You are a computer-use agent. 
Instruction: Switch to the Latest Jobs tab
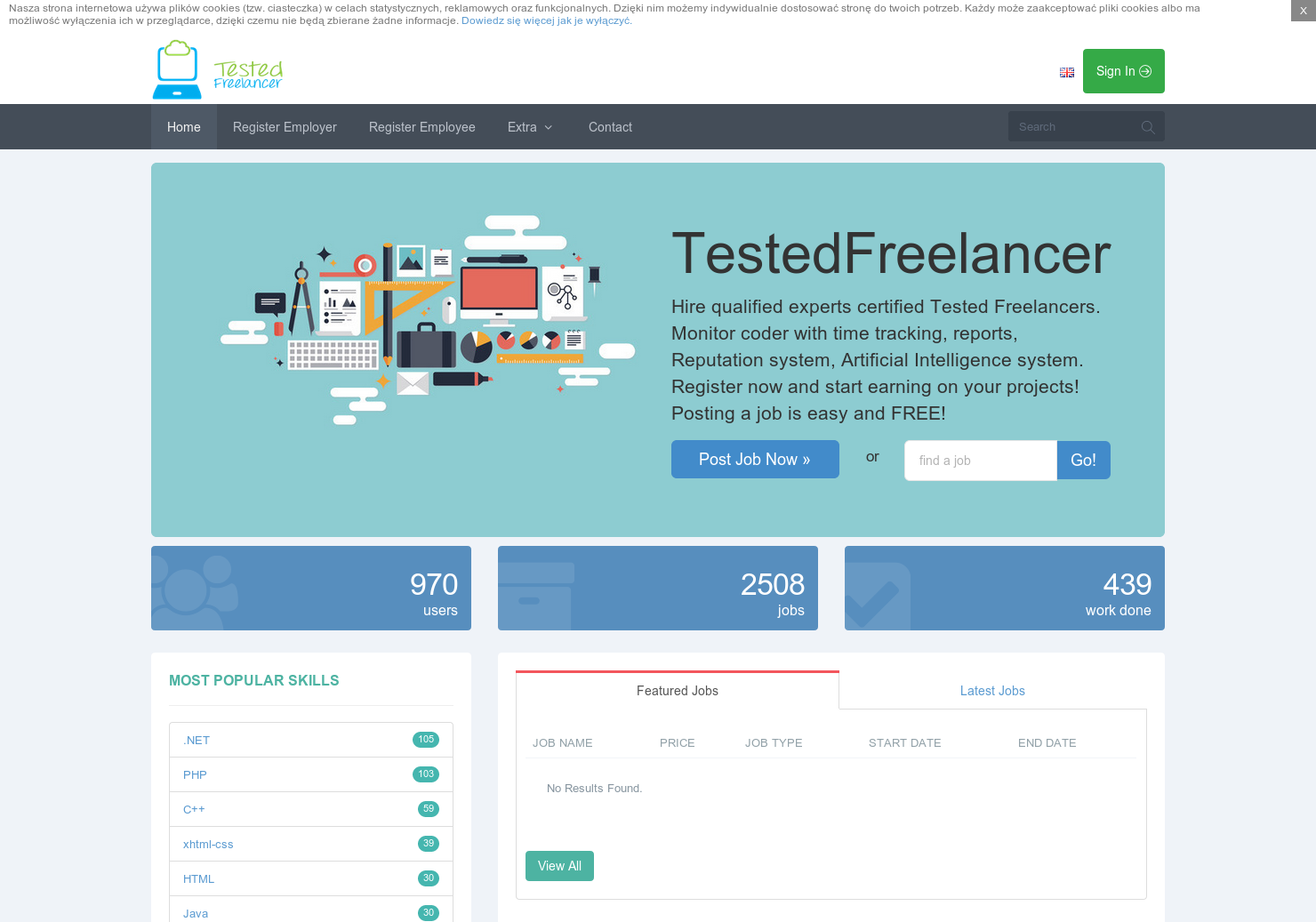[992, 691]
